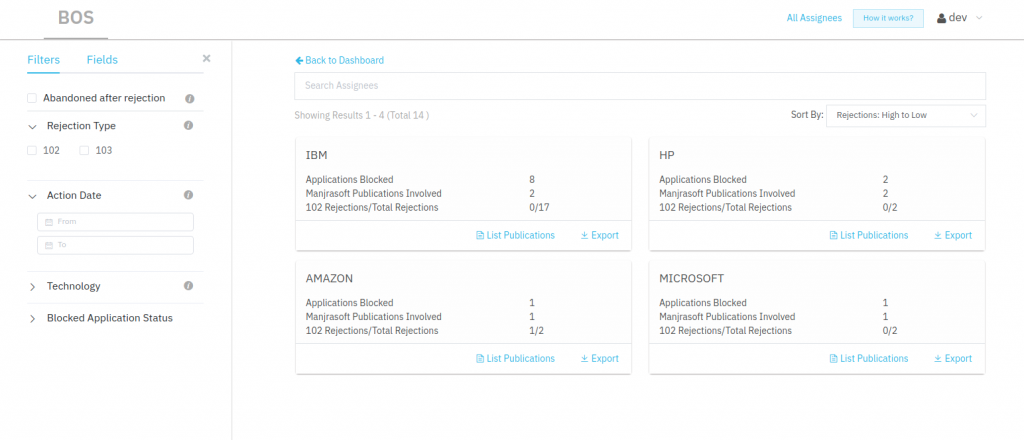Viewport: 1024px width, 440px height.
Task: Click info icon next to Rejection Type
Action: 188,125
